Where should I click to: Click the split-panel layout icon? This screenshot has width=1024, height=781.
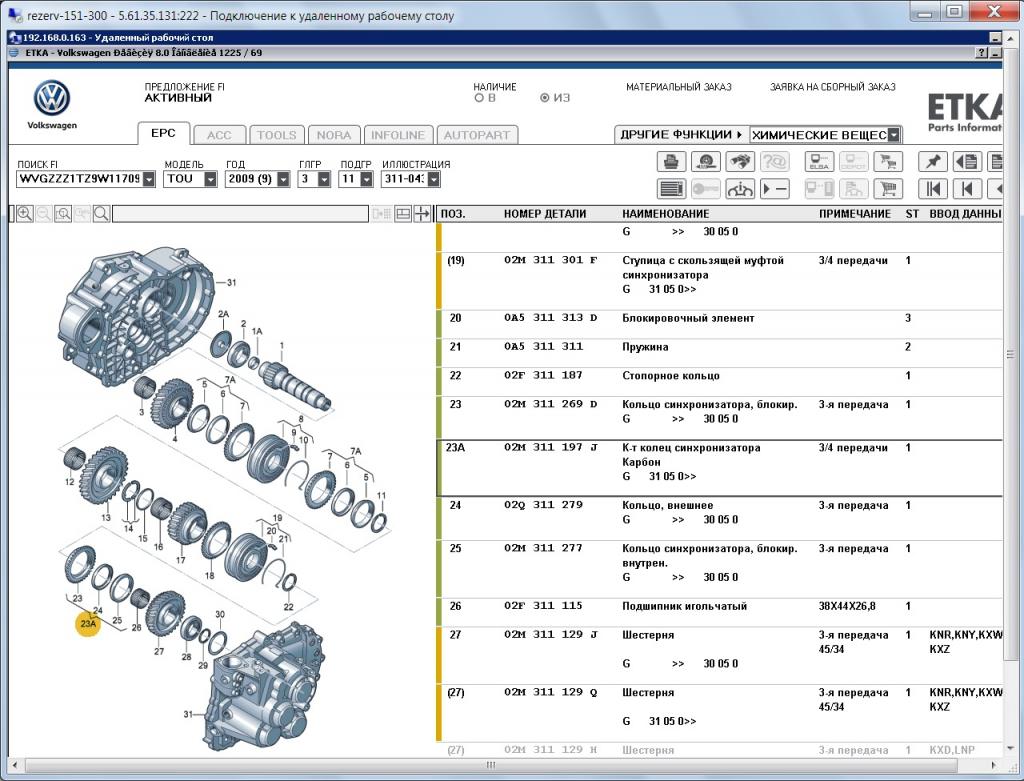[403, 214]
